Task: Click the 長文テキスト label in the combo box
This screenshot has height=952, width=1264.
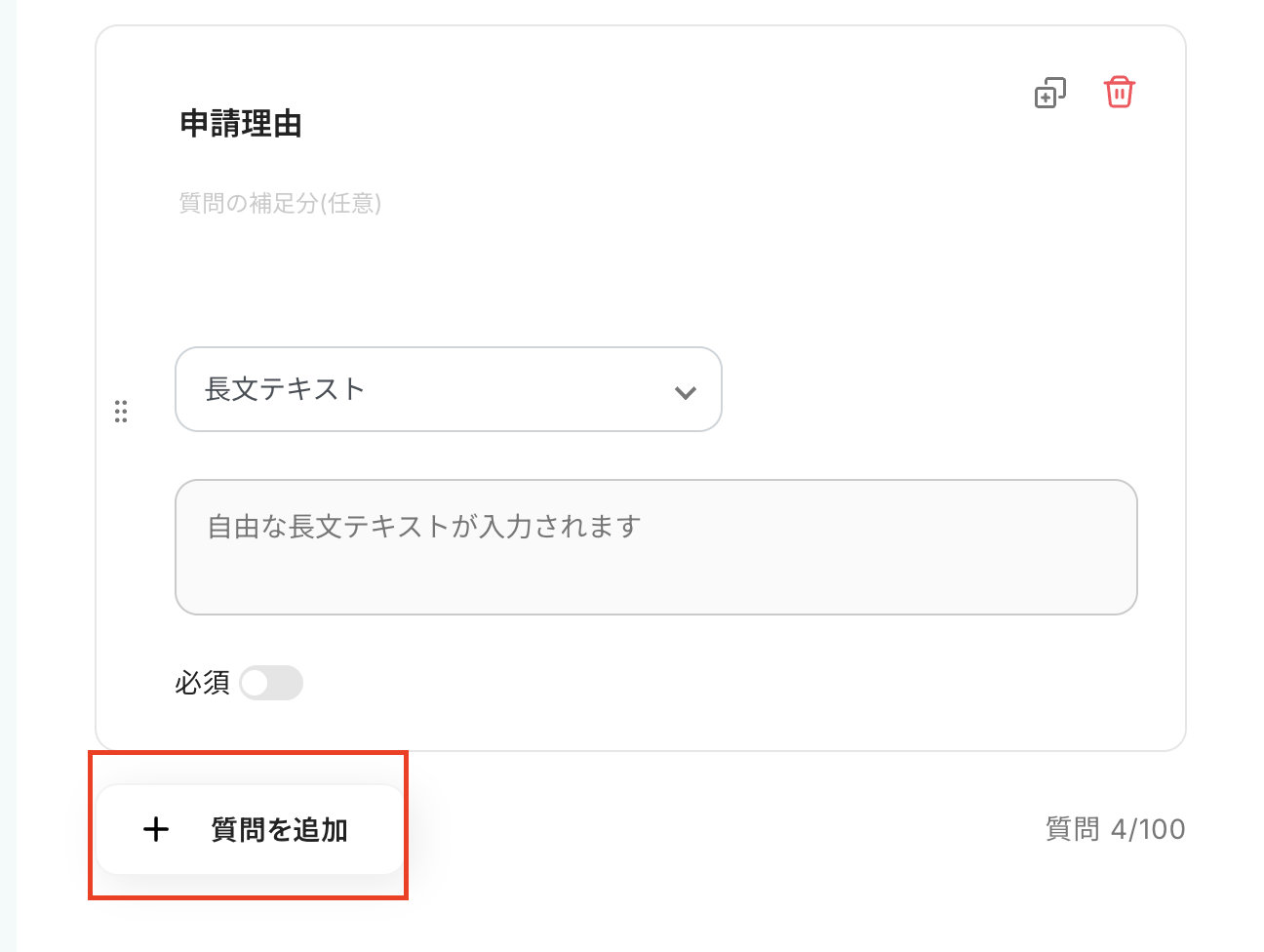Action: (x=285, y=389)
